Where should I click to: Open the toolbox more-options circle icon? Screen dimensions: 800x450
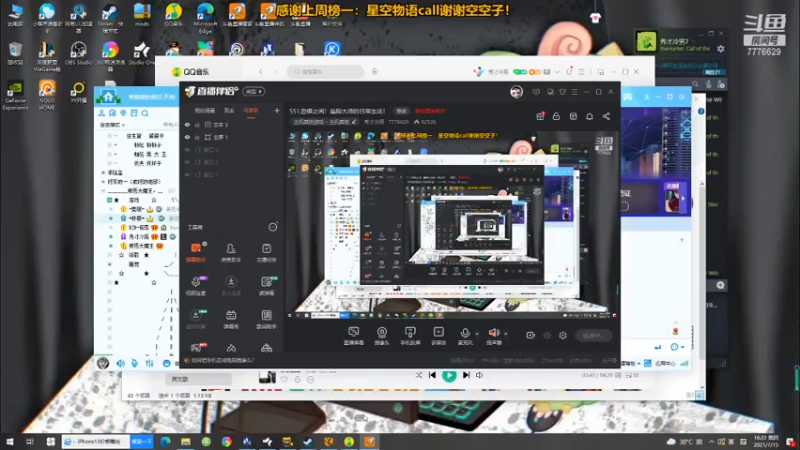click(273, 227)
